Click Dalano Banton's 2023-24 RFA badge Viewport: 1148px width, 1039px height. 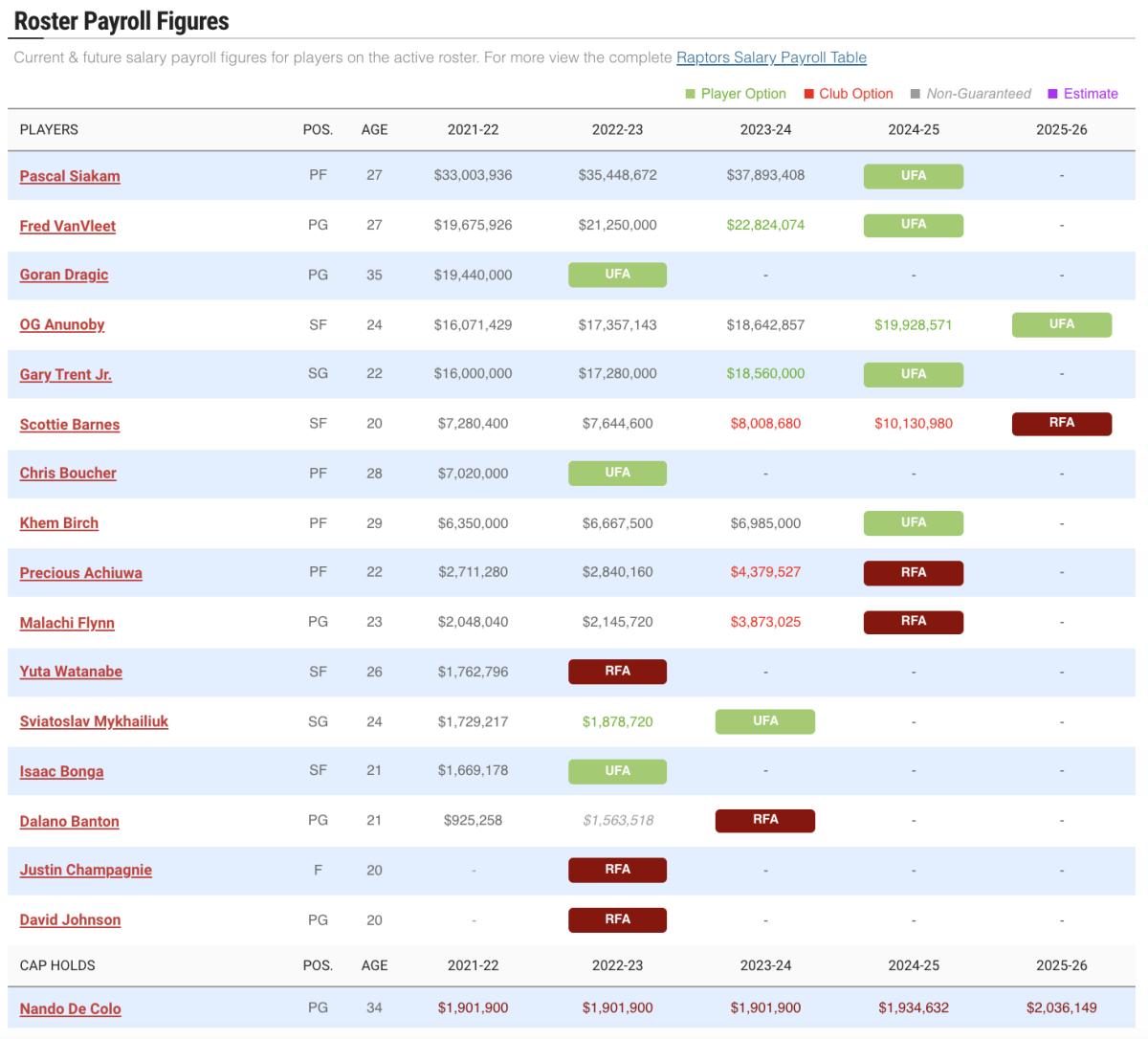[x=764, y=820]
